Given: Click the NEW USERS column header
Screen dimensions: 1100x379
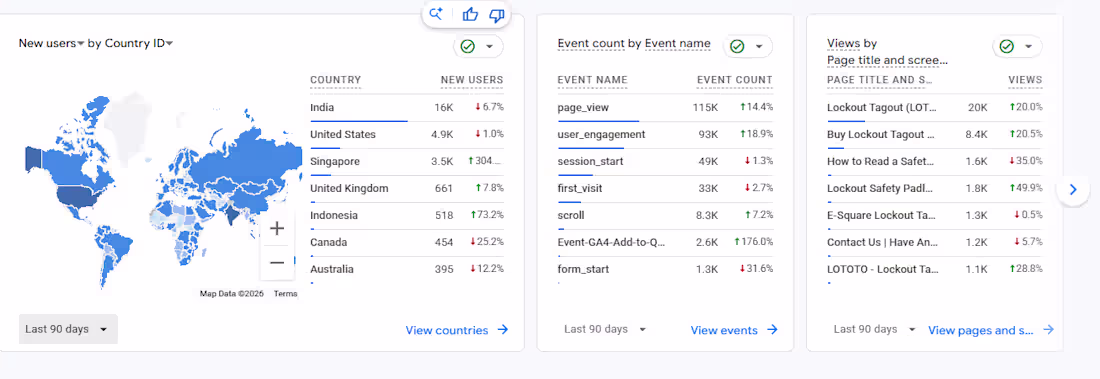Looking at the screenshot, I should coord(471,80).
